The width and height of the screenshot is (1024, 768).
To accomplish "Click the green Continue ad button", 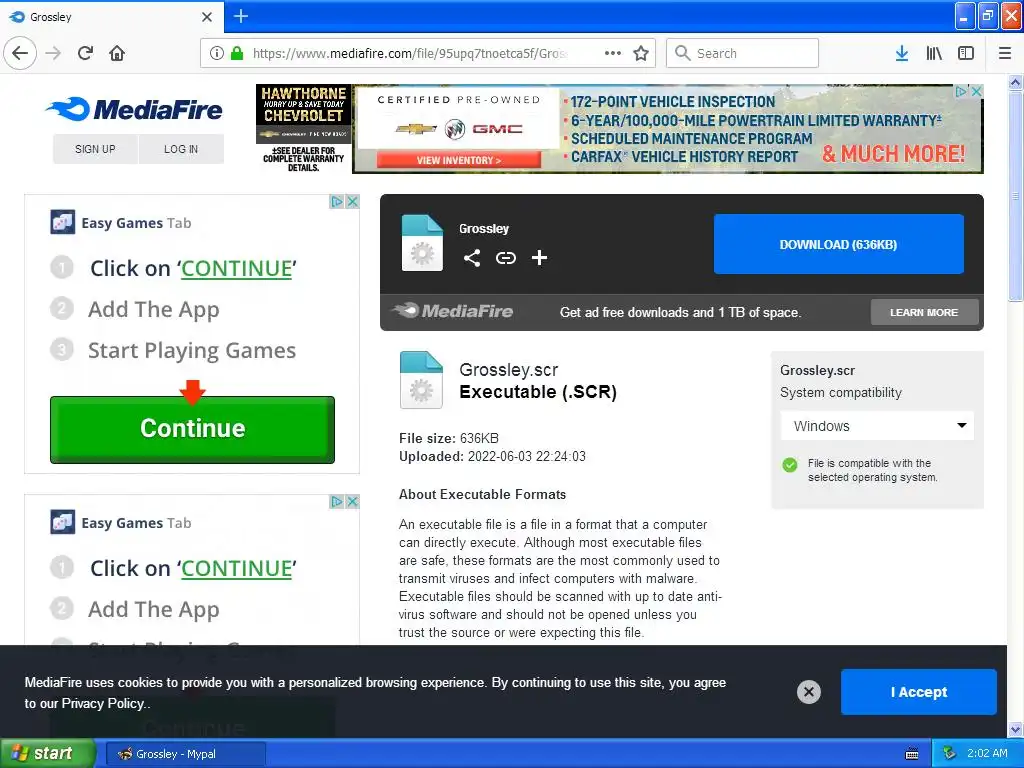I will [193, 429].
